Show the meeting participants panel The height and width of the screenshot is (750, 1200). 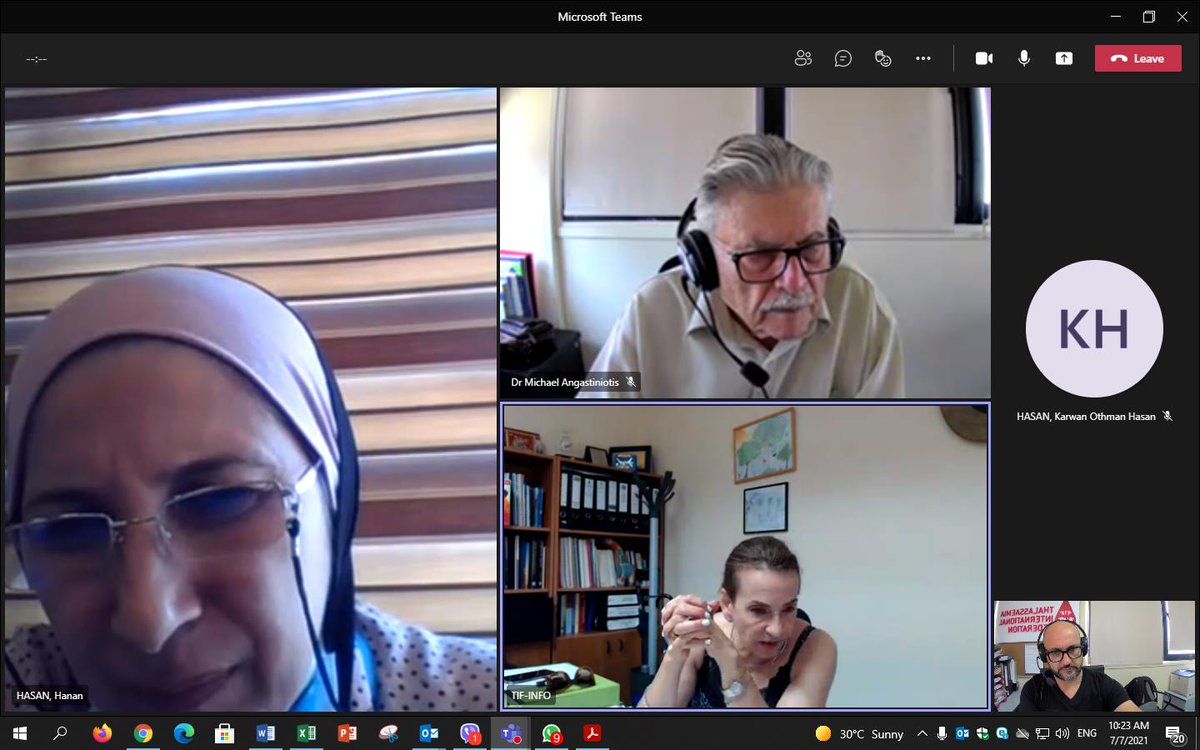[803, 58]
